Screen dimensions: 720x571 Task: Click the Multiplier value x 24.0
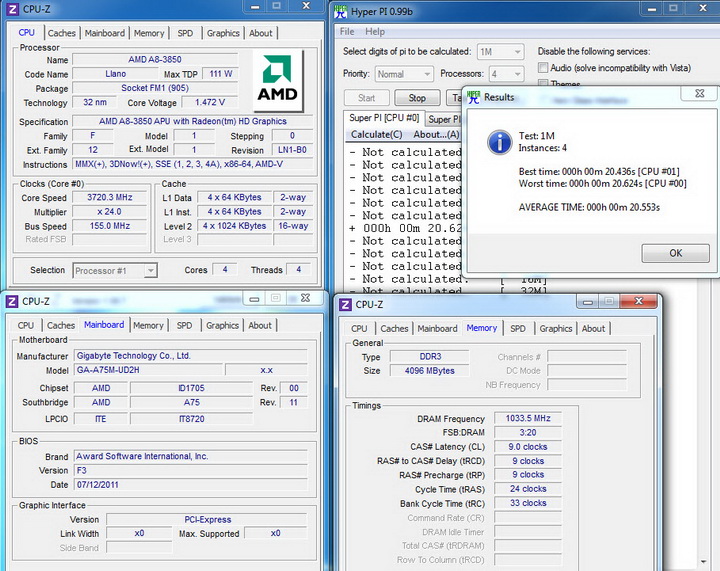[110, 212]
